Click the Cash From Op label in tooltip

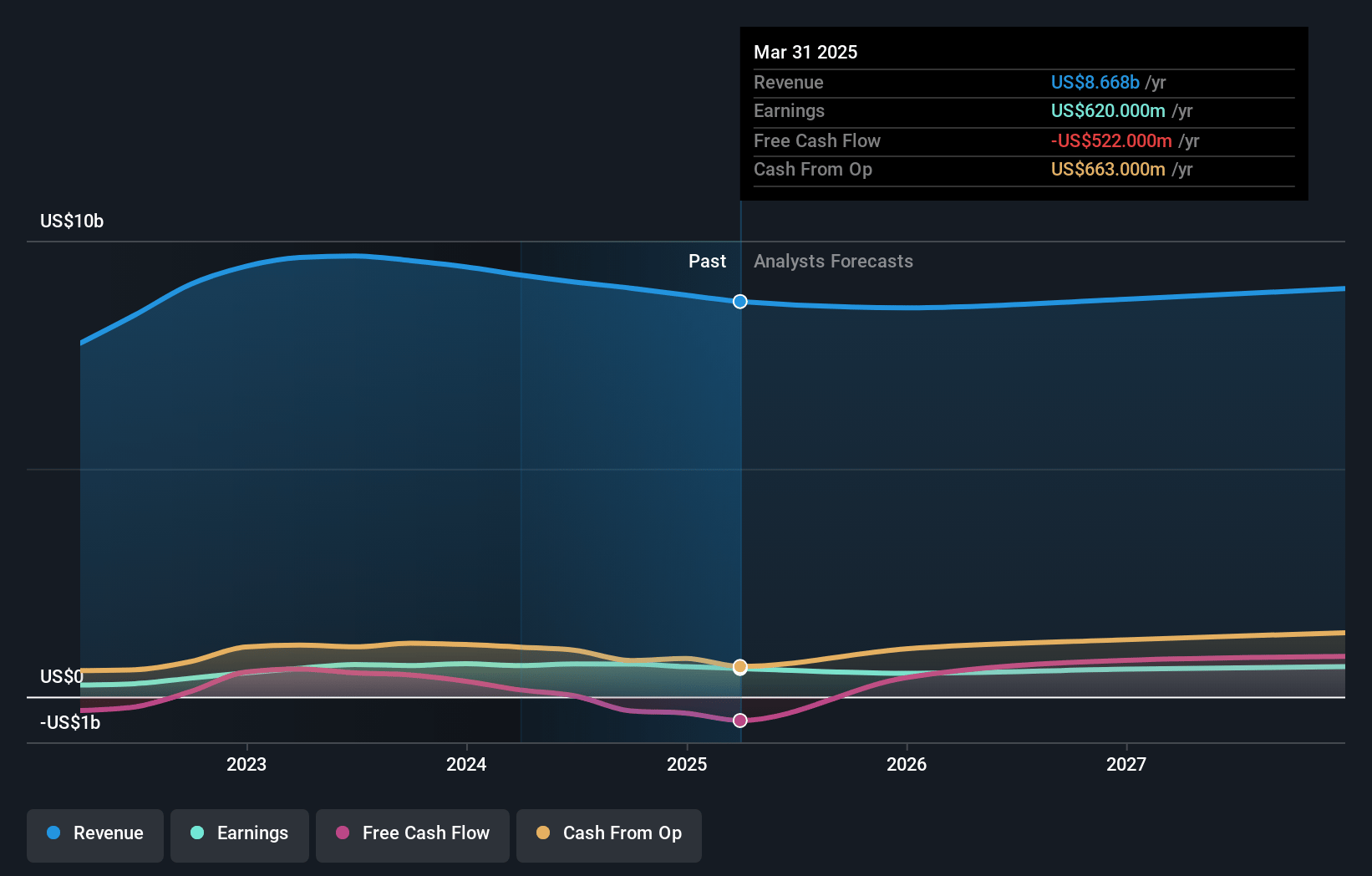click(x=813, y=169)
